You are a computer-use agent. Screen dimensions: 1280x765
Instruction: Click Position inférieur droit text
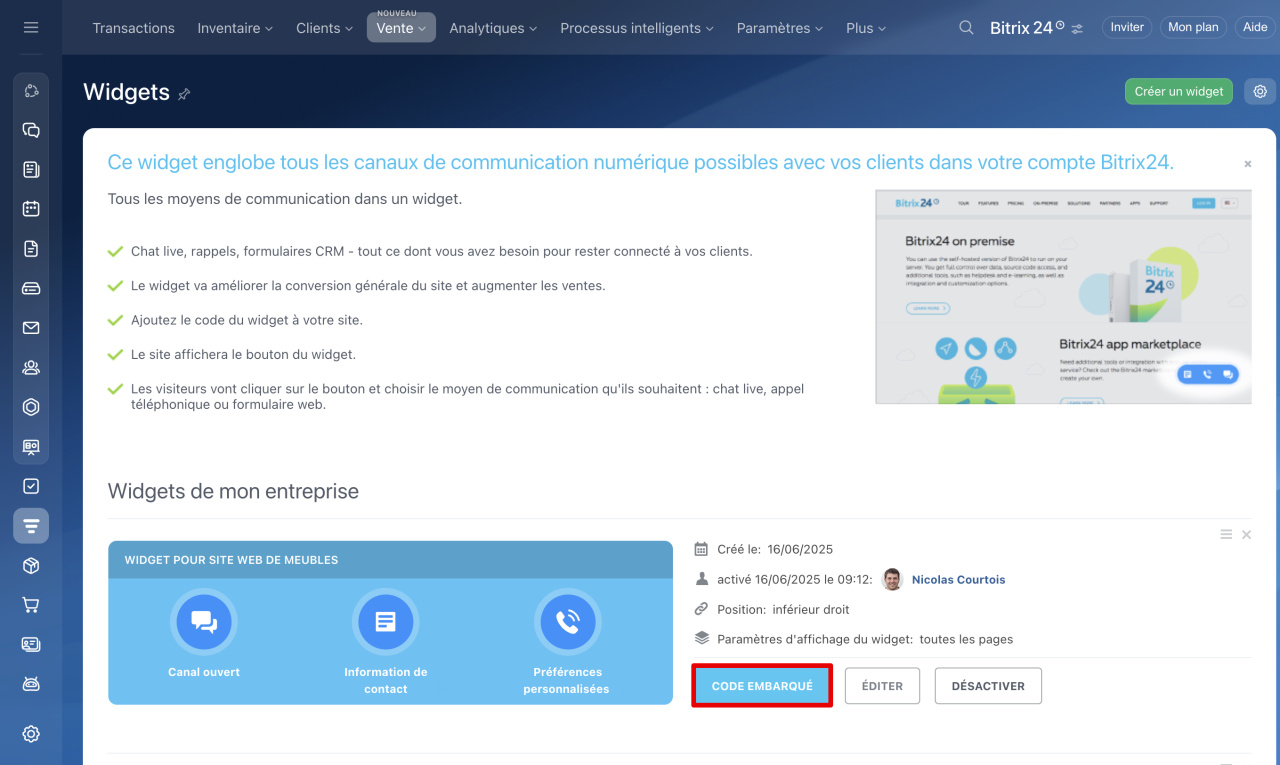[783, 609]
